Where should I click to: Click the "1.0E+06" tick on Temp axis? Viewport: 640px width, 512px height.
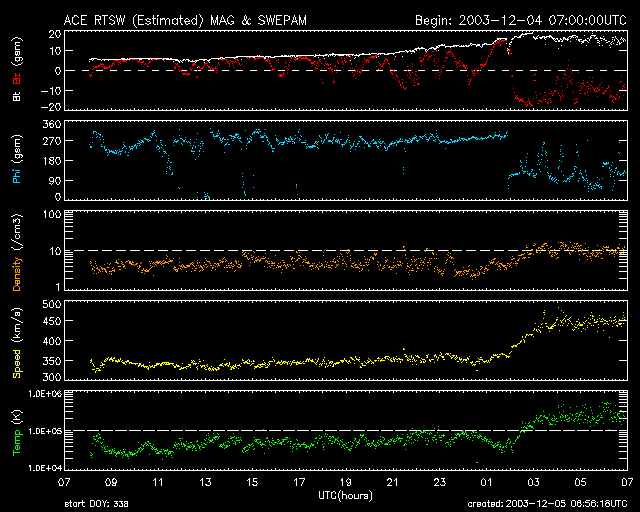coord(45,394)
